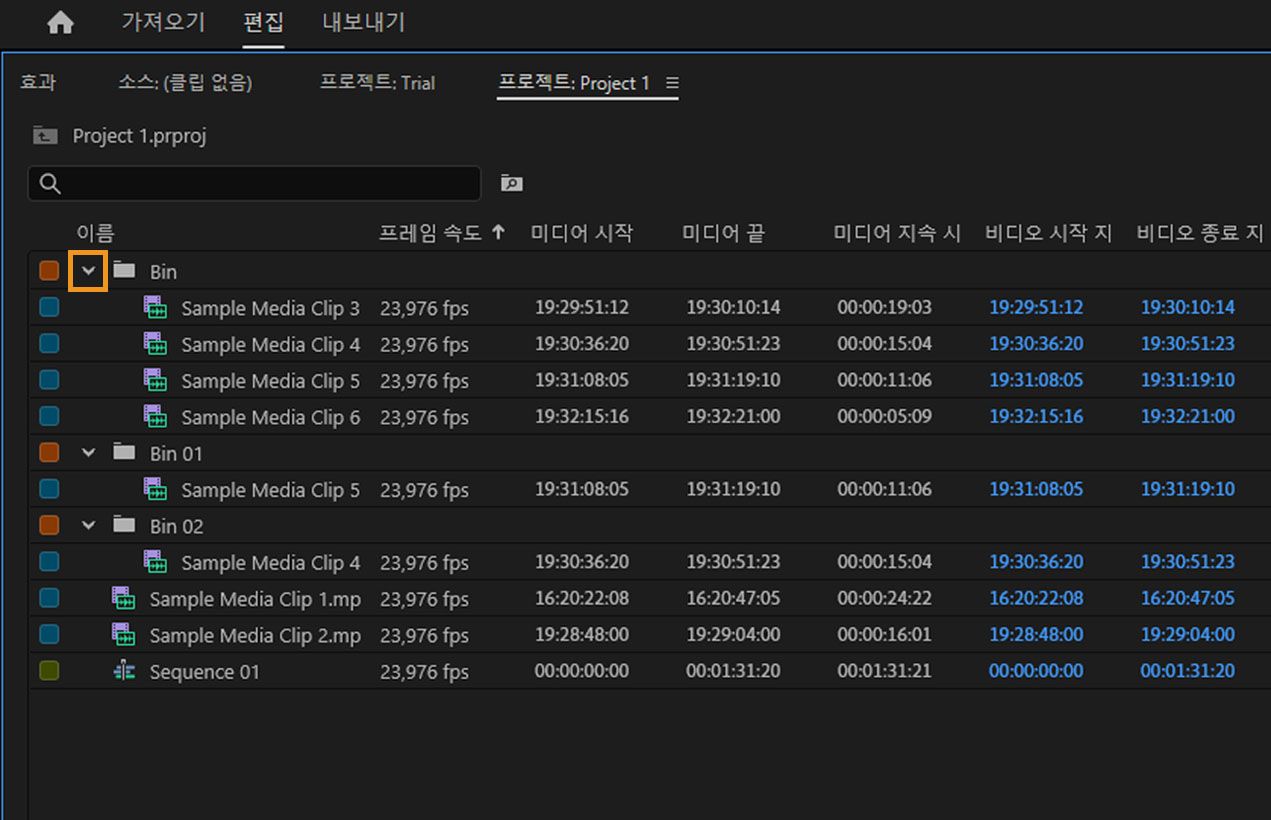The image size is (1271, 820).
Task: Sort by 미디어 시작 column header
Action: pyautogui.click(x=582, y=233)
